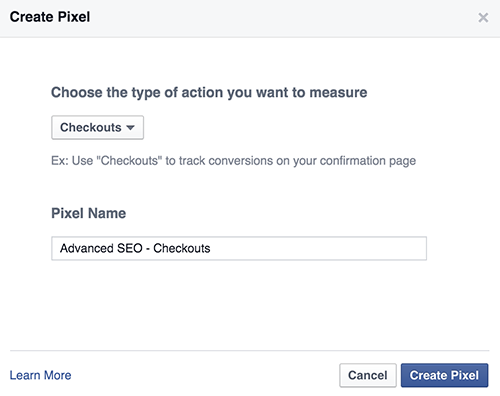Cancel pixel creation
Screen dimensions: 500x396
point(368,375)
